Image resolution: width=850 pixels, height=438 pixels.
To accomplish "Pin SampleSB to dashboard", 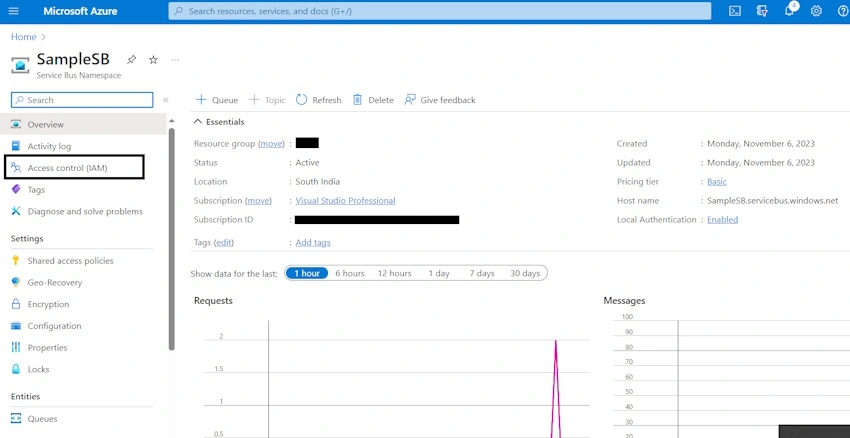I will pos(131,60).
